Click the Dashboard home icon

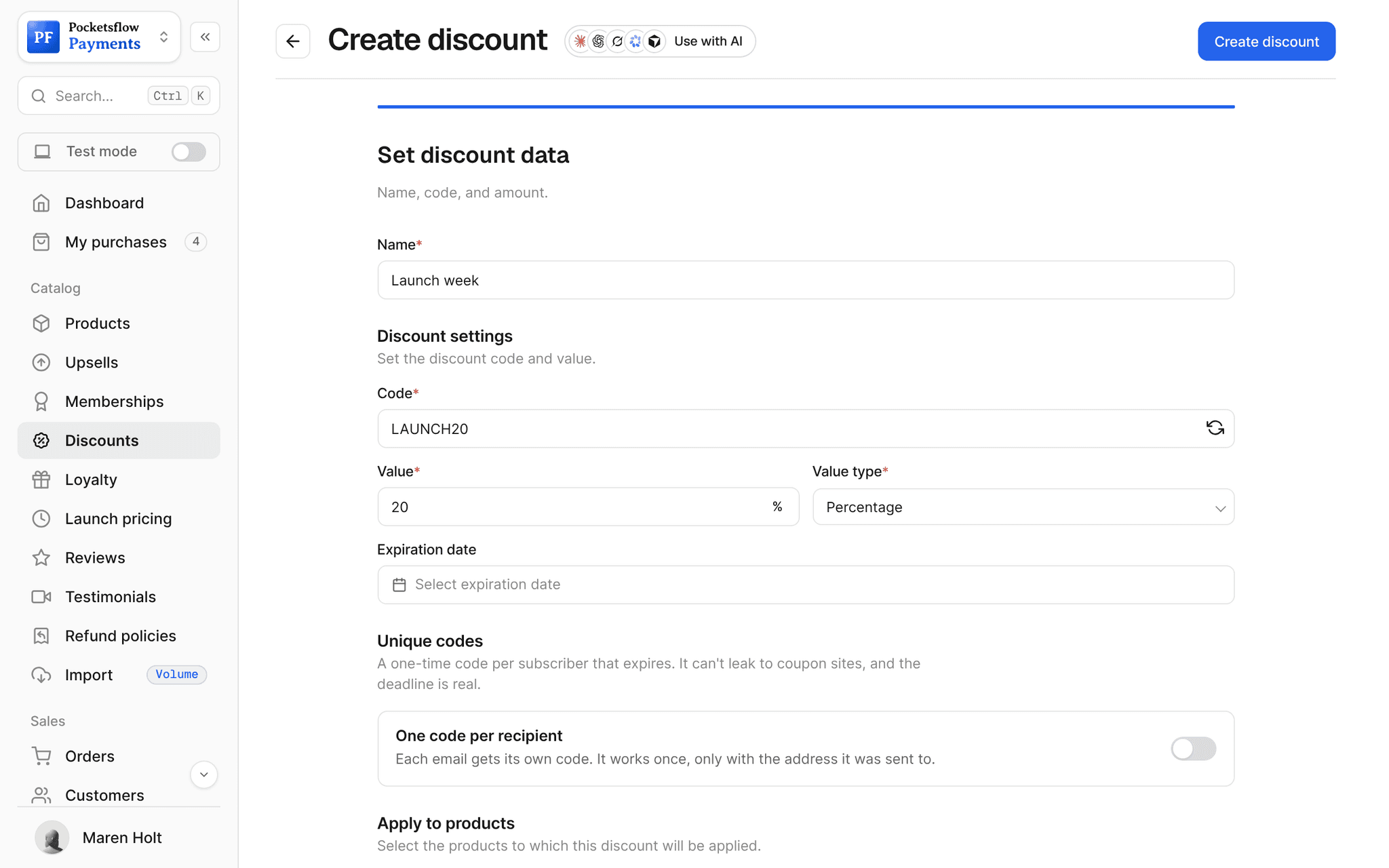41,203
